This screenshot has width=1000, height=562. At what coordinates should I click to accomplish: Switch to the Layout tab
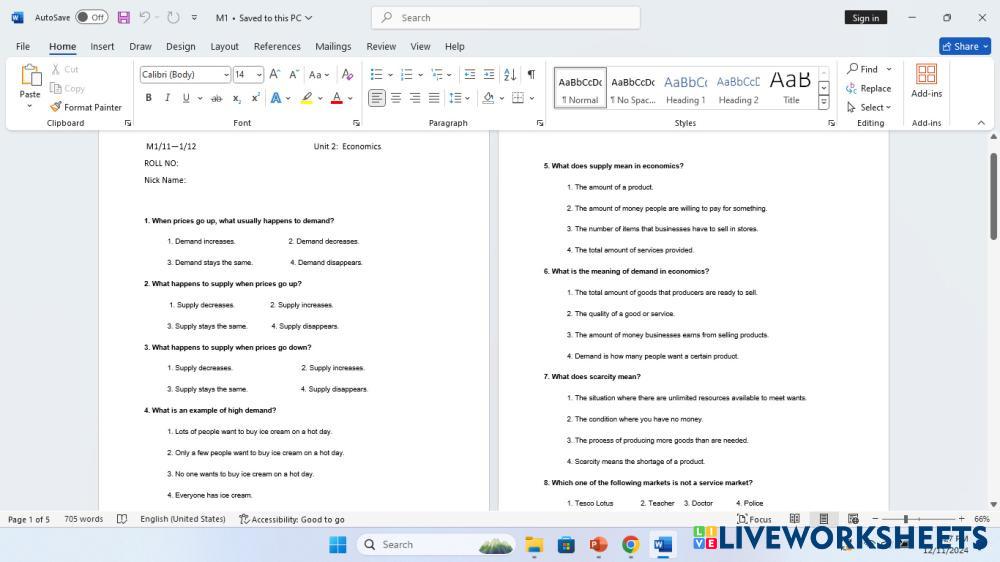click(x=224, y=46)
